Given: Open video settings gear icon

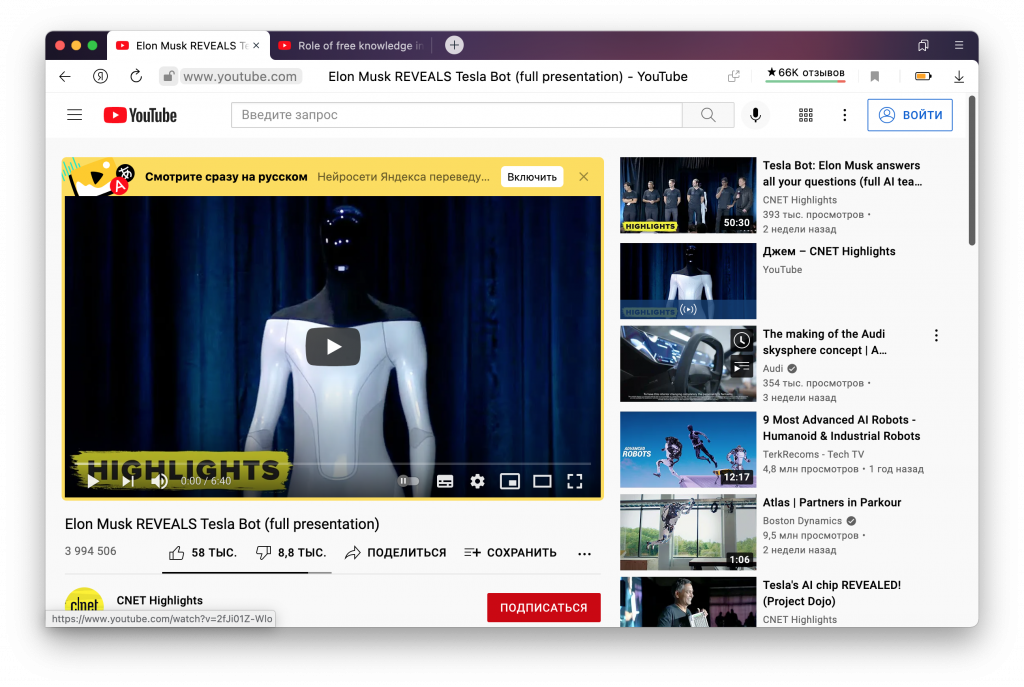Looking at the screenshot, I should 477,481.
